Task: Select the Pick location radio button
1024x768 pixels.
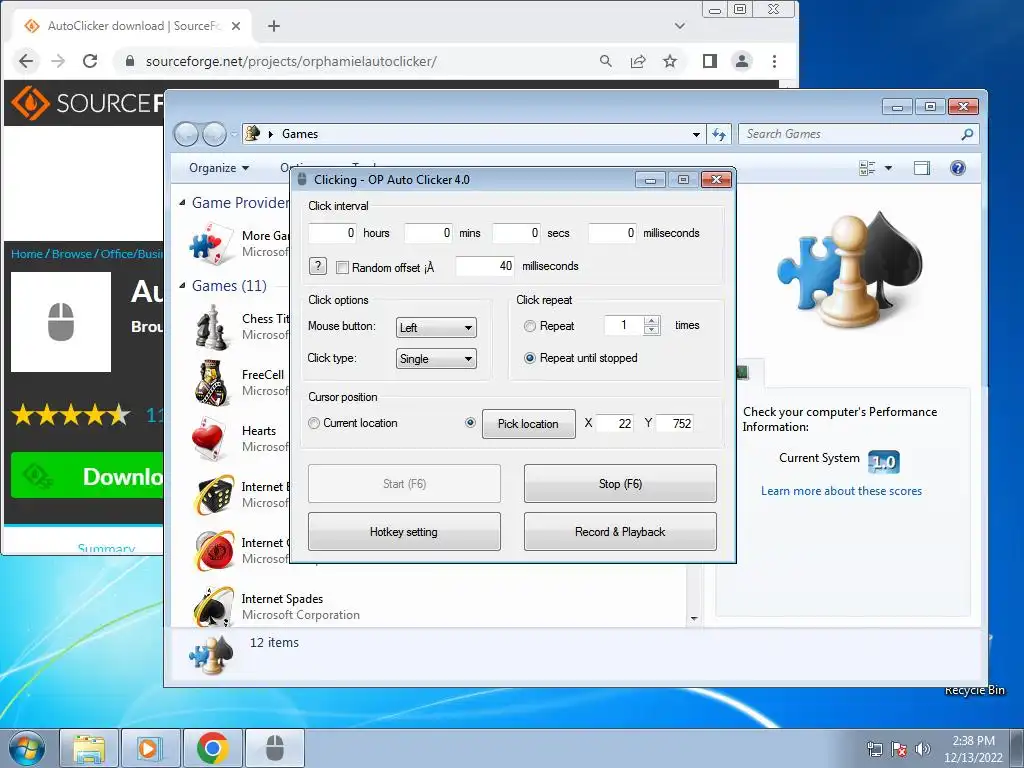Action: click(470, 423)
